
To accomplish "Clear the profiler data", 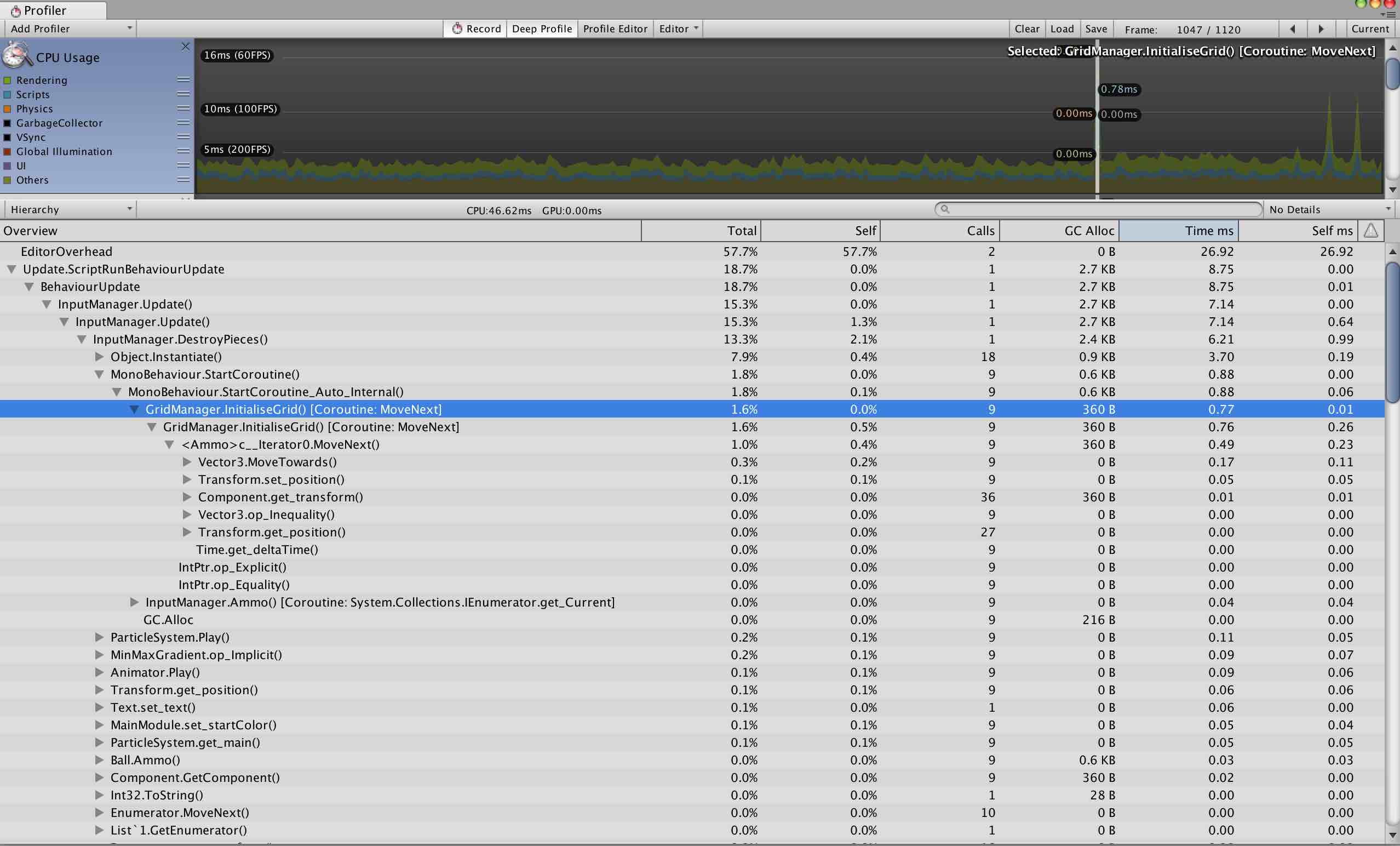I will point(1026,28).
